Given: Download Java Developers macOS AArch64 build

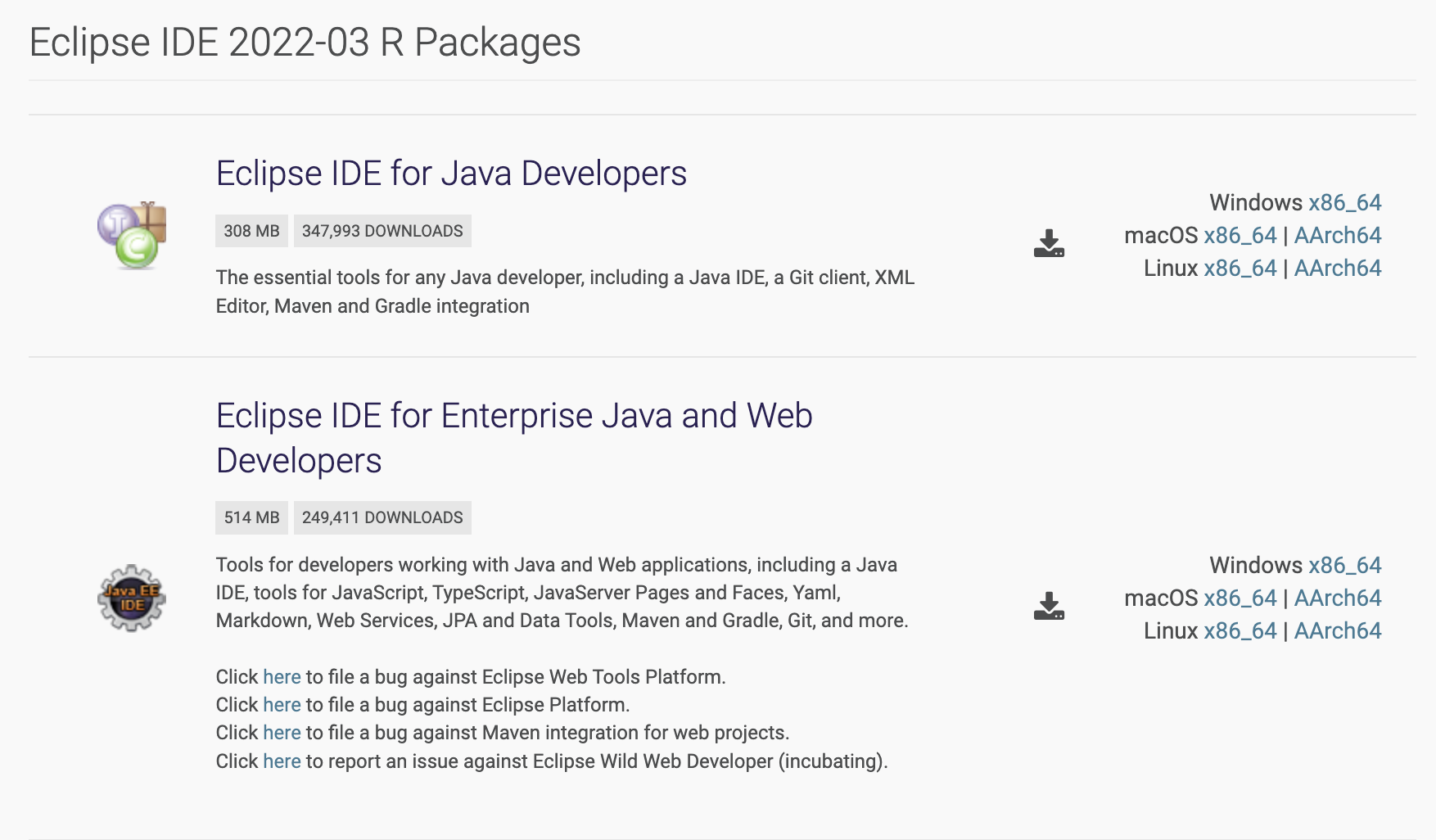Looking at the screenshot, I should (x=1338, y=235).
